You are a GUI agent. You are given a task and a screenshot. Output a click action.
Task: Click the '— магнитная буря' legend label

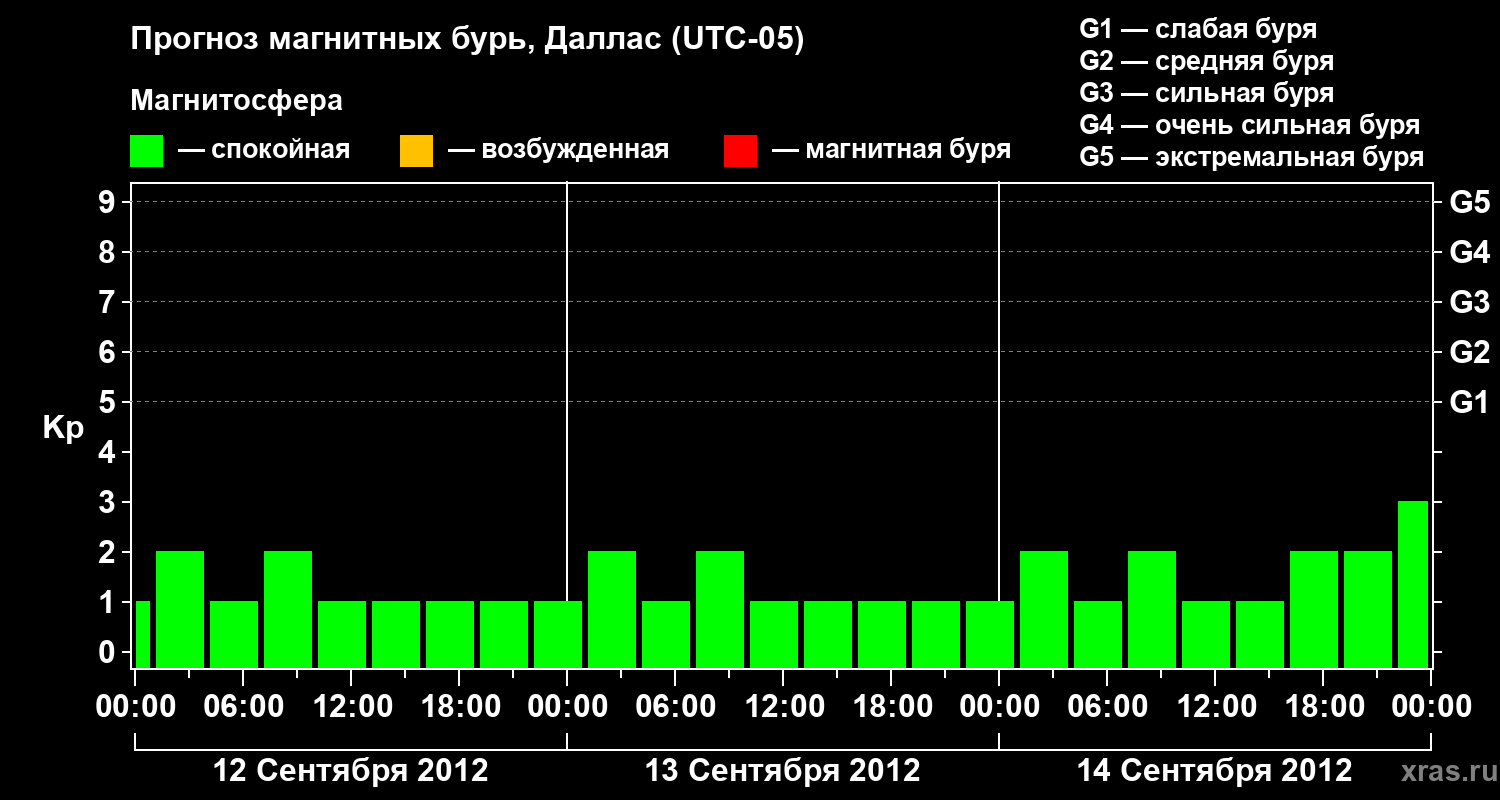tap(892, 151)
